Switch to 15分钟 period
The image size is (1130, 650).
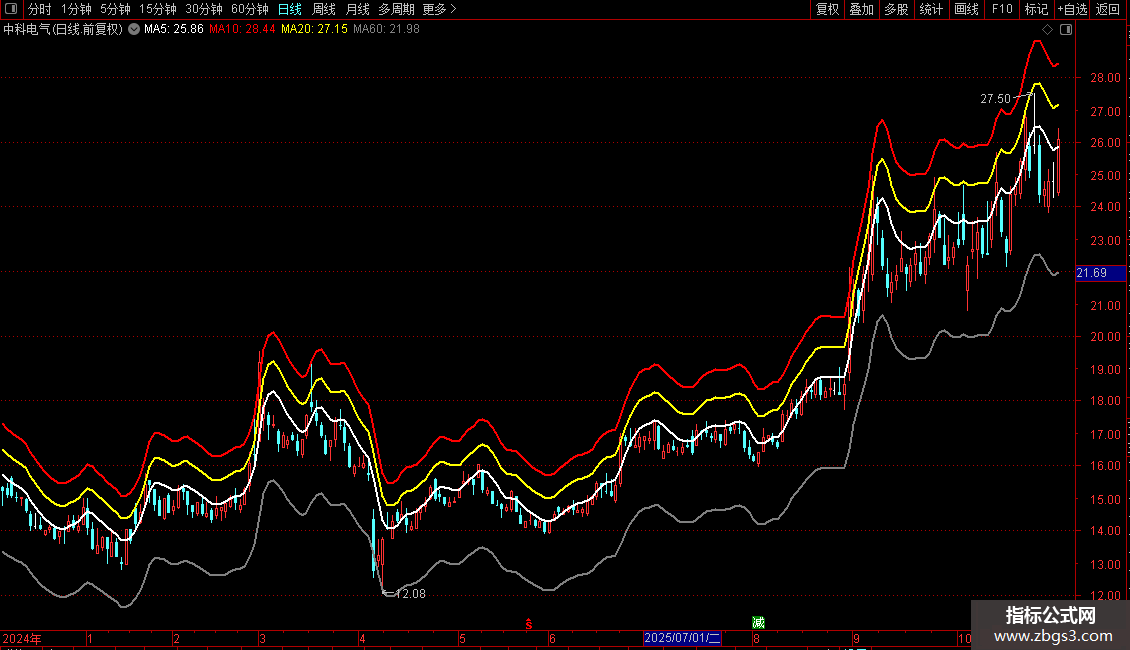point(158,9)
